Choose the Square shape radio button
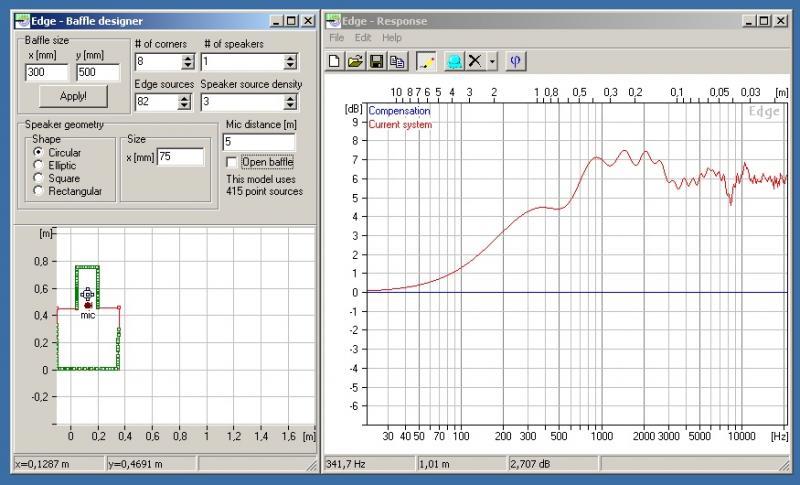 [38, 178]
